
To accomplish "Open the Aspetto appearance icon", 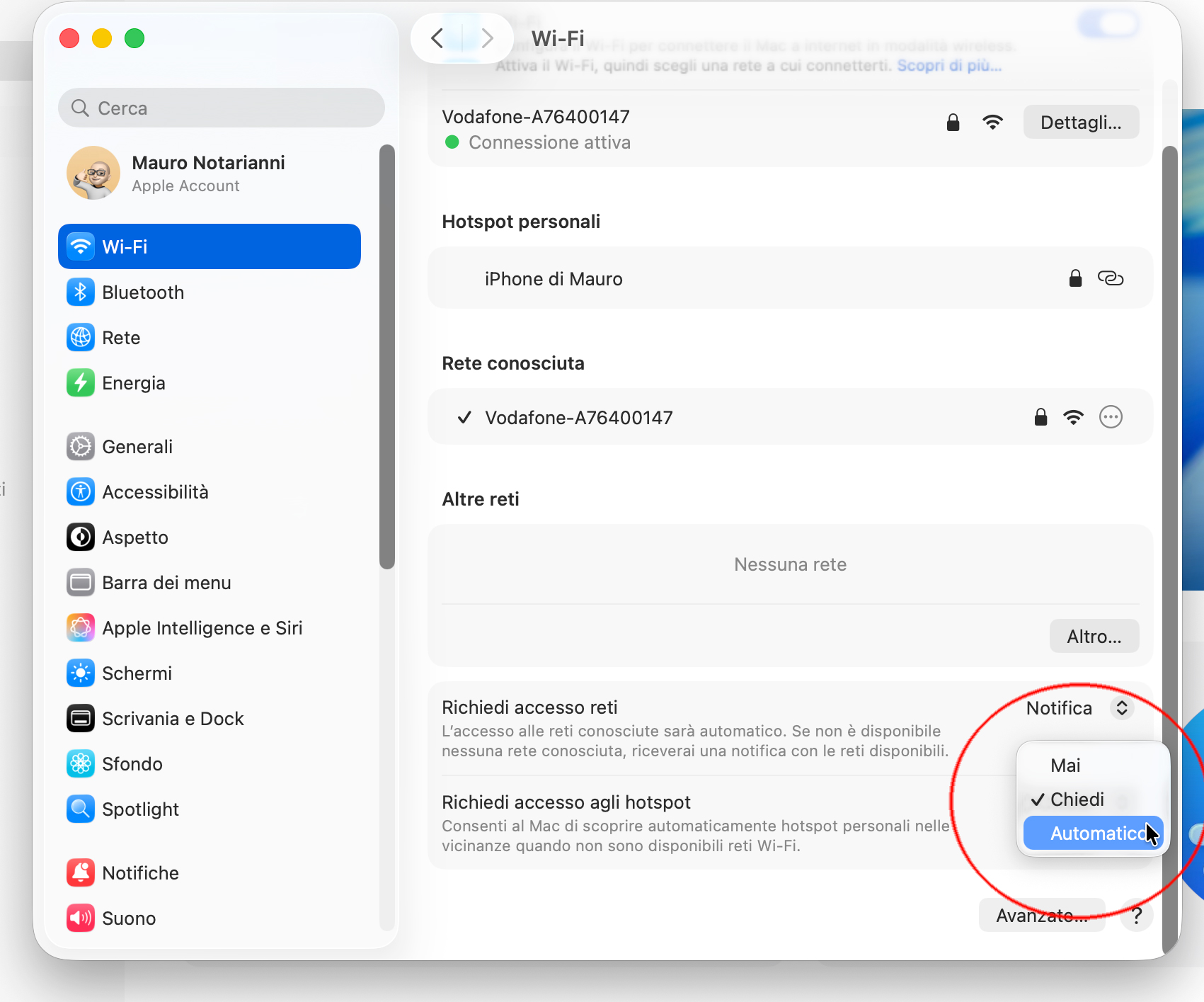I will [81, 537].
